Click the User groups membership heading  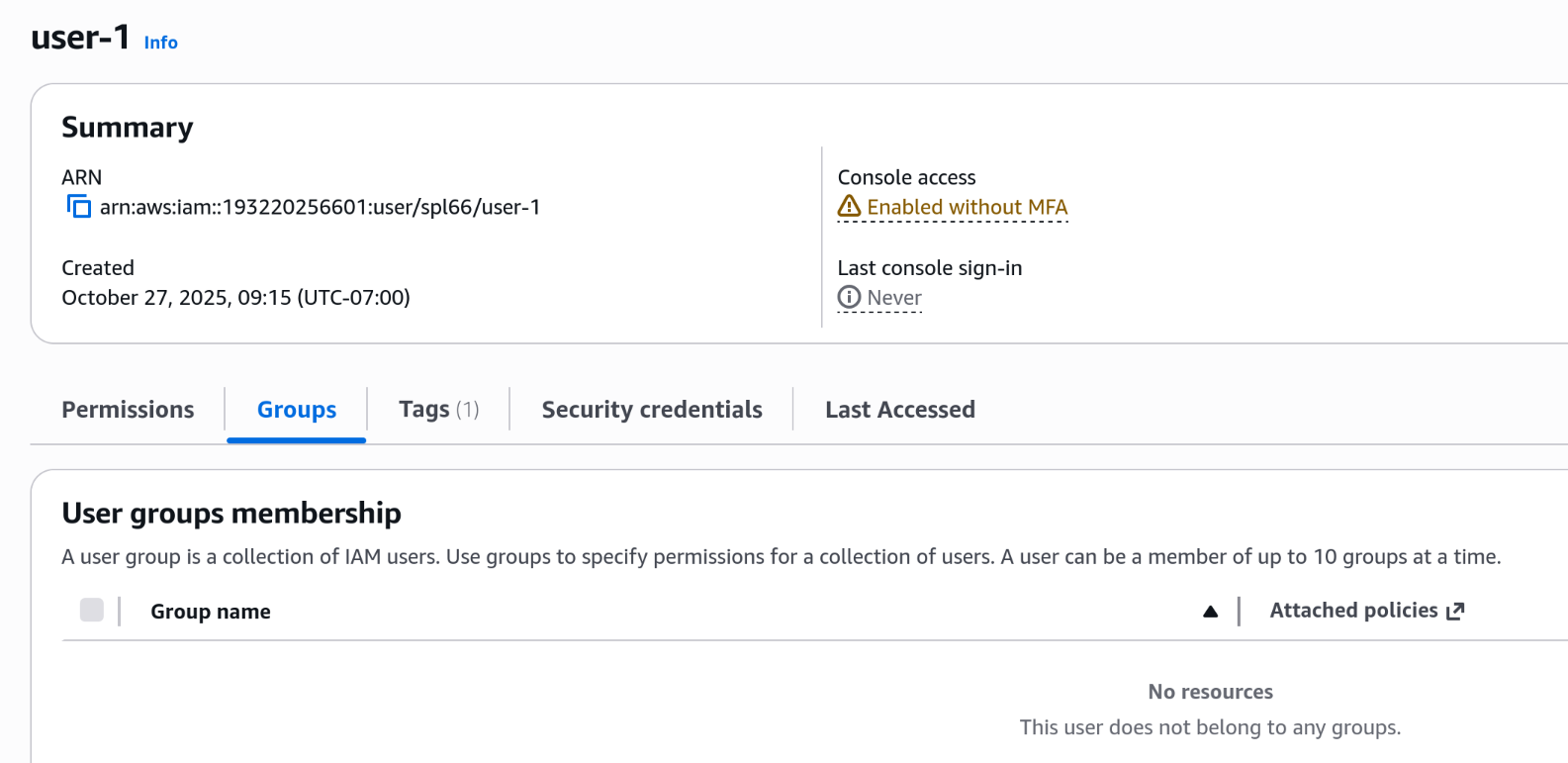coord(231,513)
